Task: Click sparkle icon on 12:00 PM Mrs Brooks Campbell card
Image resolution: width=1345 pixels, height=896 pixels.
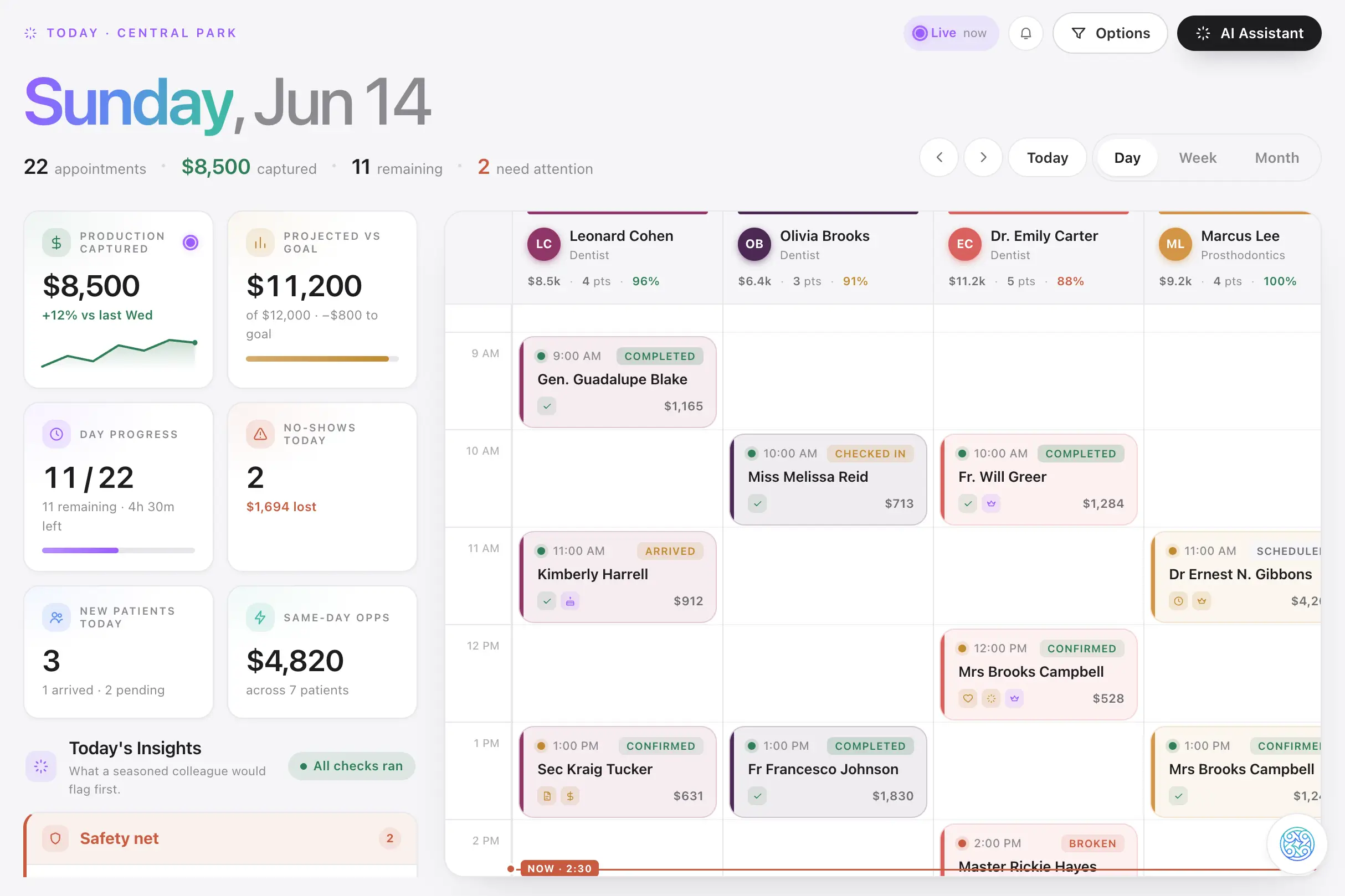Action: [990, 698]
